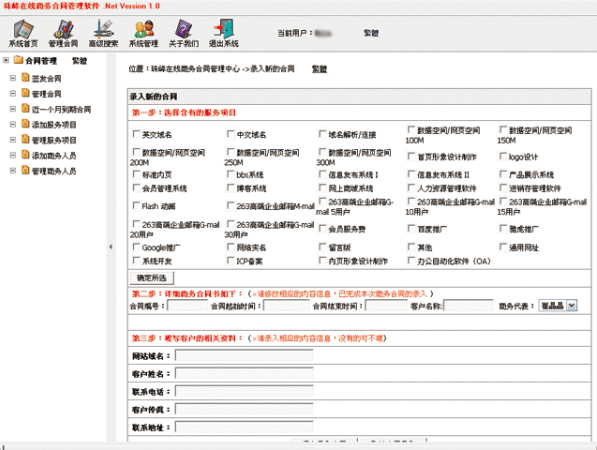
Task: Follow the 繁體 link beside the location path
Action: [319, 69]
